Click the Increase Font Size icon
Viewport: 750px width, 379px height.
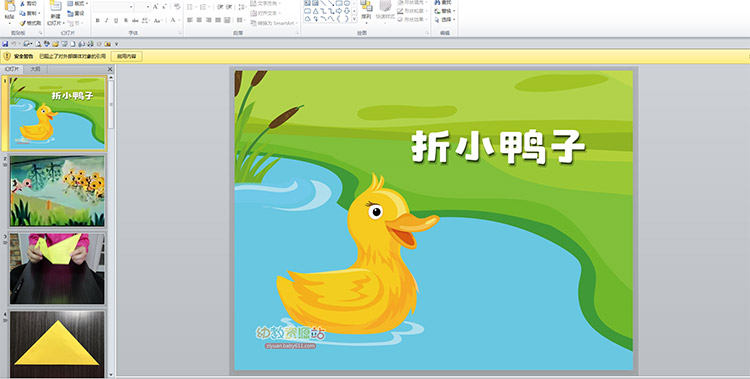[155, 7]
